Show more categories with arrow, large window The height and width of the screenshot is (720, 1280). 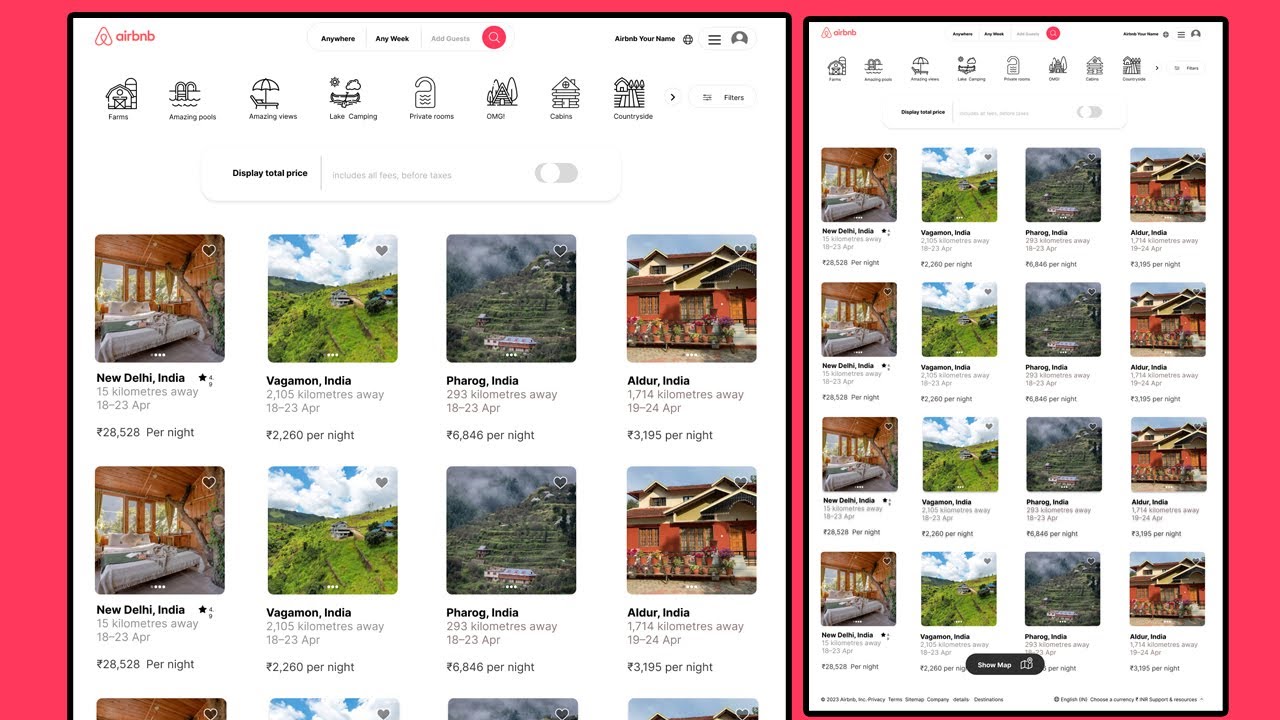coord(673,97)
